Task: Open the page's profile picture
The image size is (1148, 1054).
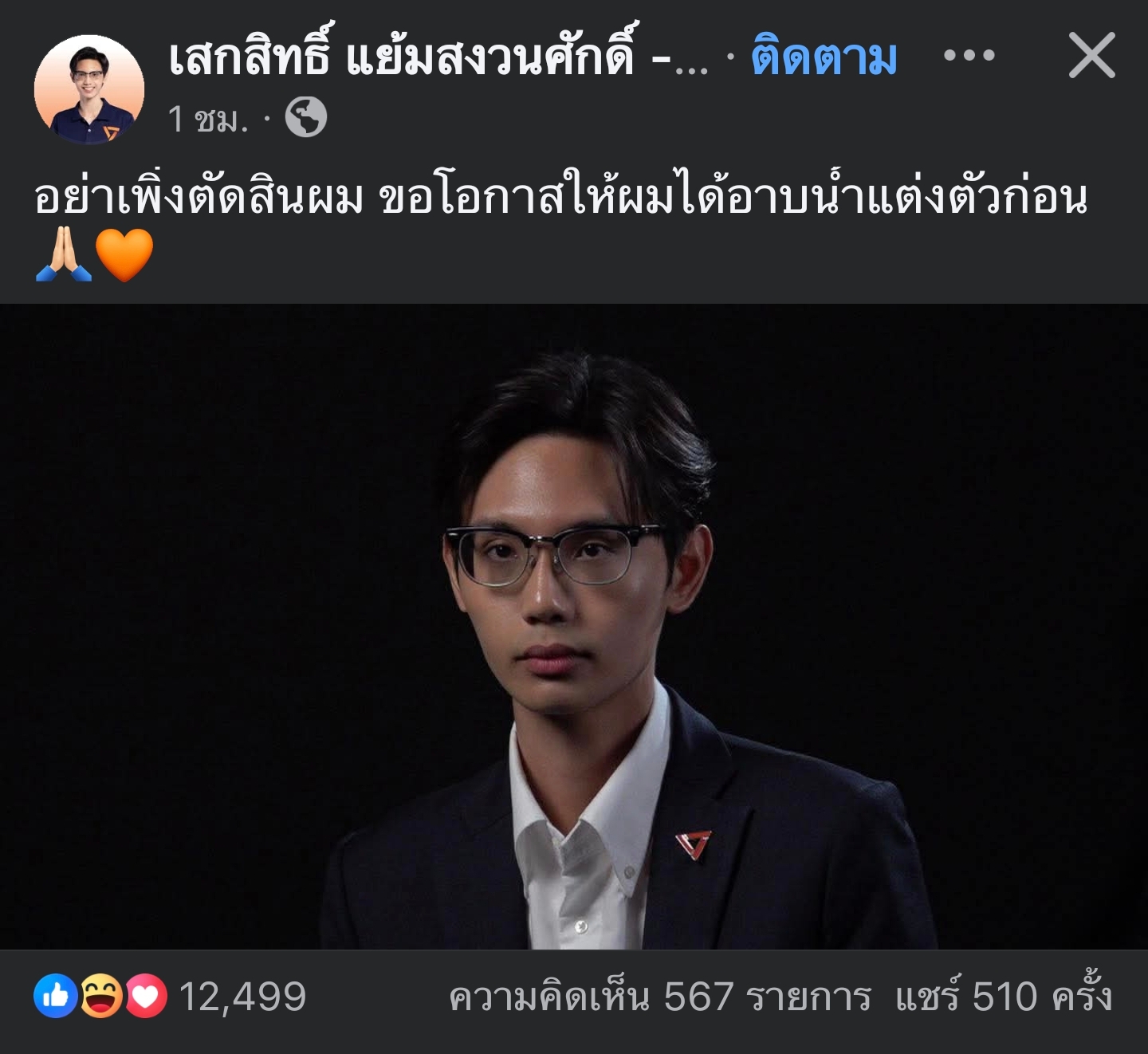Action: (x=89, y=89)
